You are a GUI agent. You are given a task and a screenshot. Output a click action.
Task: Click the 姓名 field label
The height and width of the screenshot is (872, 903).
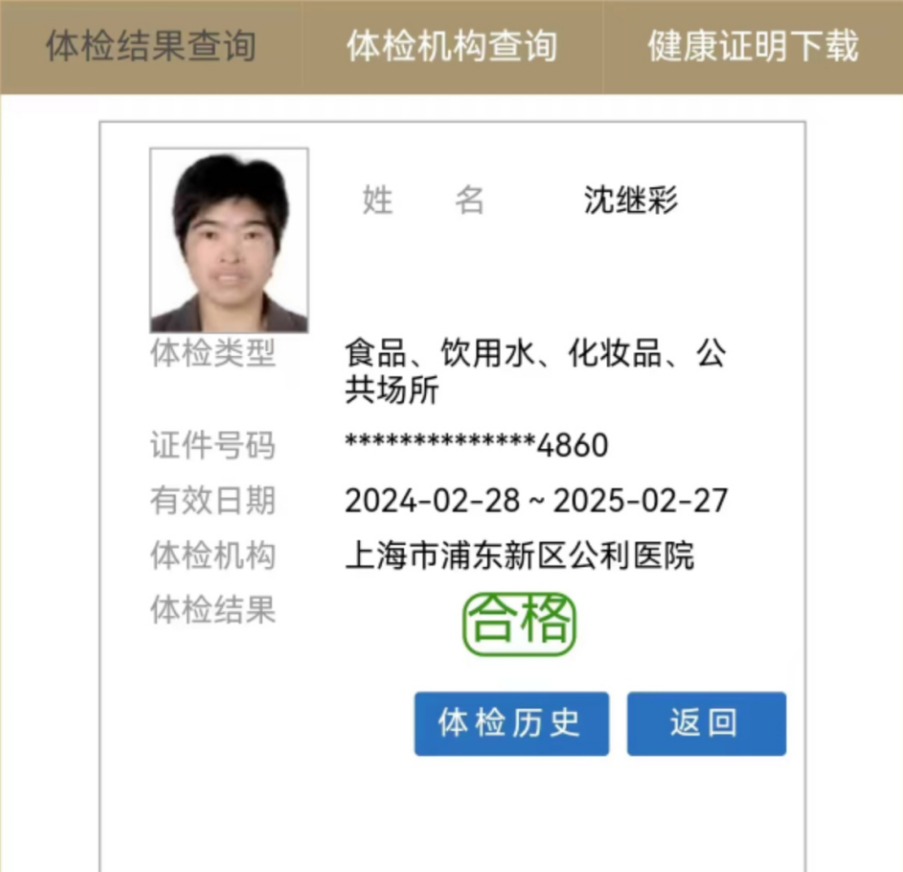pos(423,200)
